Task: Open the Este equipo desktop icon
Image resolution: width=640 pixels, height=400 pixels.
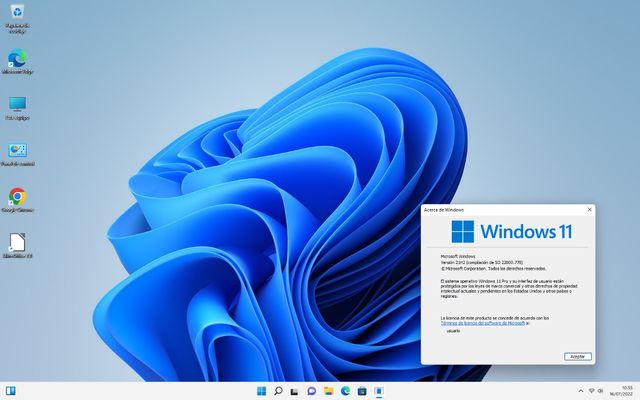Action: pyautogui.click(x=17, y=104)
